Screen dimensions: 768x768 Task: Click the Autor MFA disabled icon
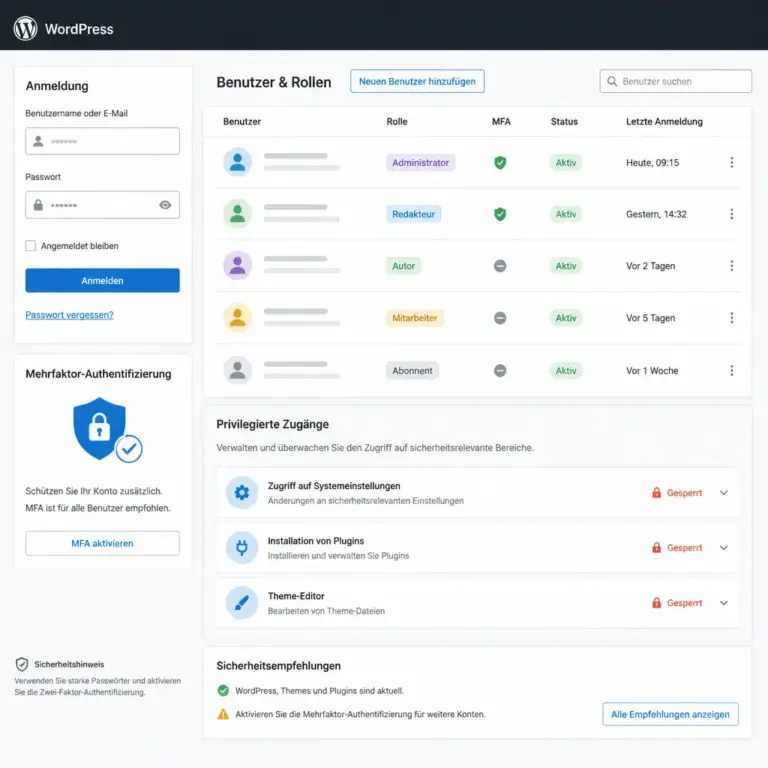click(x=500, y=266)
